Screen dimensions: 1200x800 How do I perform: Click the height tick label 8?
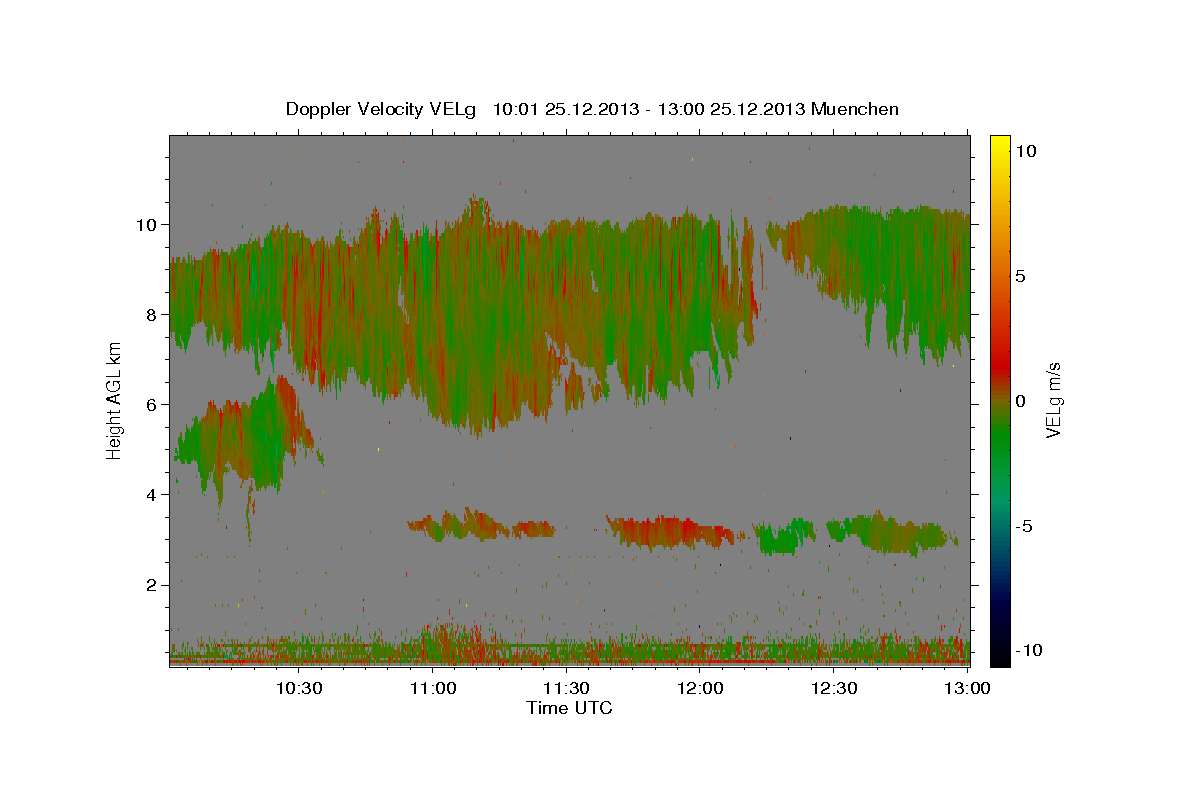coord(152,314)
